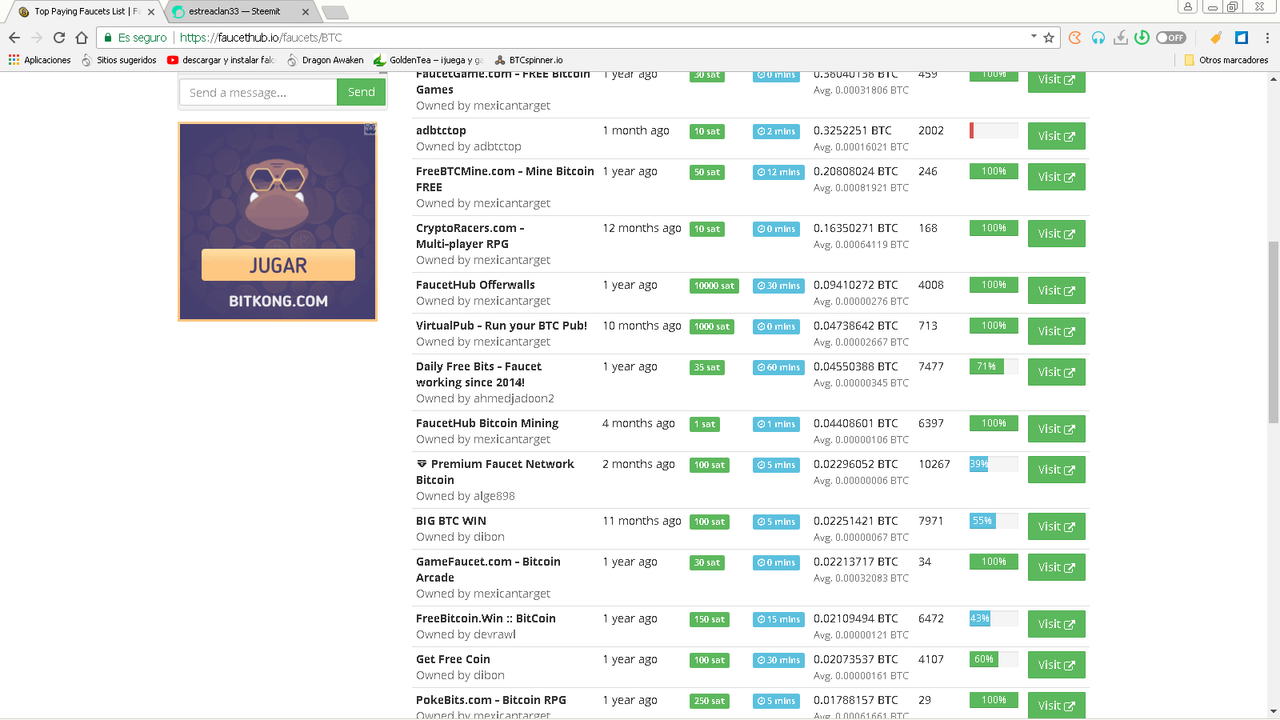The height and width of the screenshot is (720, 1280).
Task: Click the Bitkong ad corner info icon
Action: 369,129
